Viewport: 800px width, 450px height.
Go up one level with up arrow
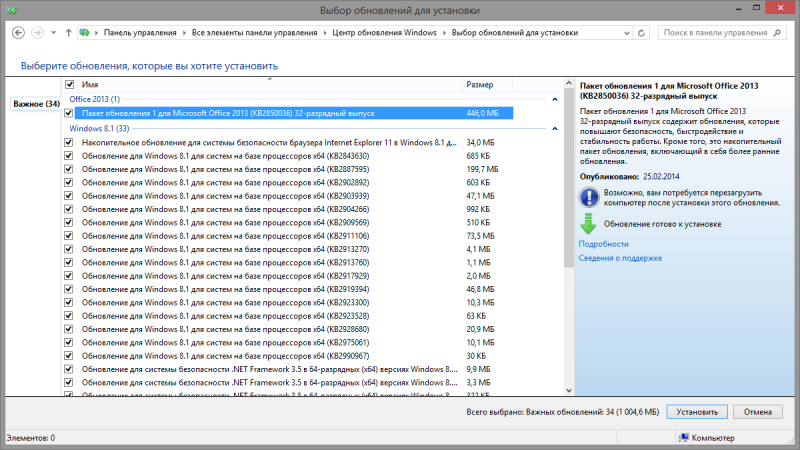click(x=68, y=33)
